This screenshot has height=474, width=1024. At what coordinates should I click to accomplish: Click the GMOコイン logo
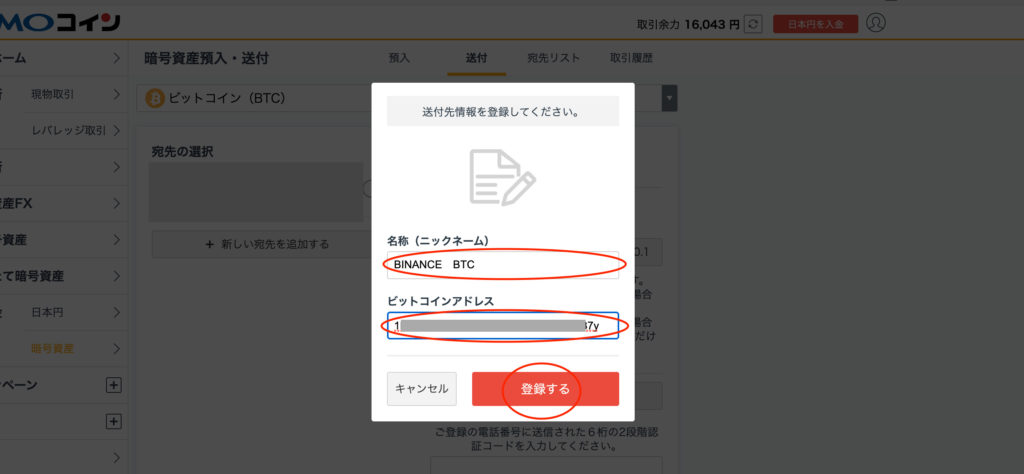click(x=60, y=22)
